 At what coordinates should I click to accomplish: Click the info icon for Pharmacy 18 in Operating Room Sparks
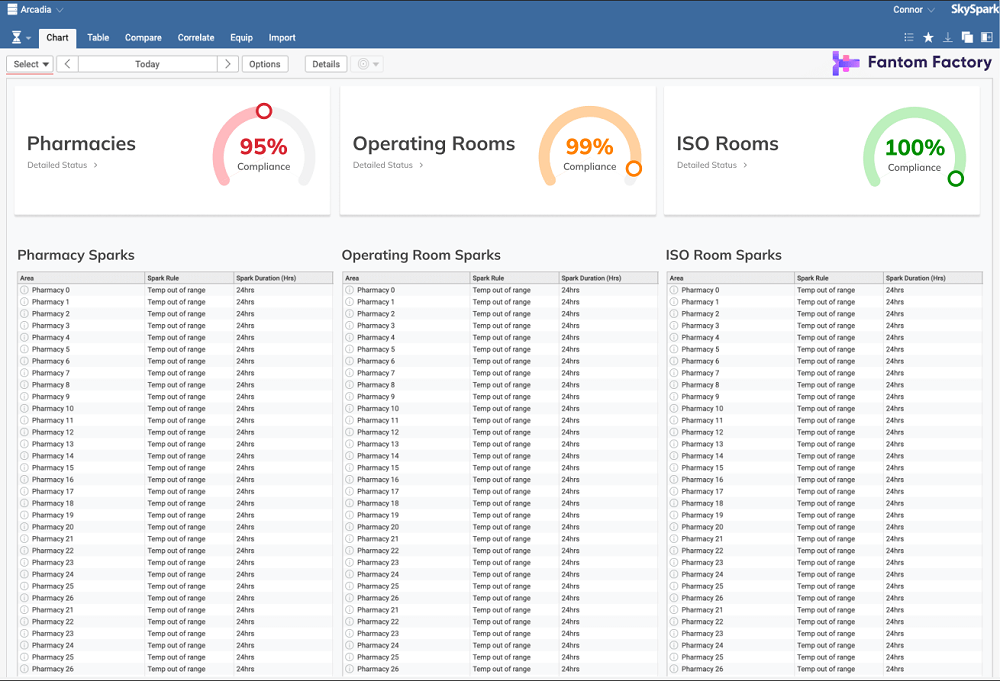[349, 503]
